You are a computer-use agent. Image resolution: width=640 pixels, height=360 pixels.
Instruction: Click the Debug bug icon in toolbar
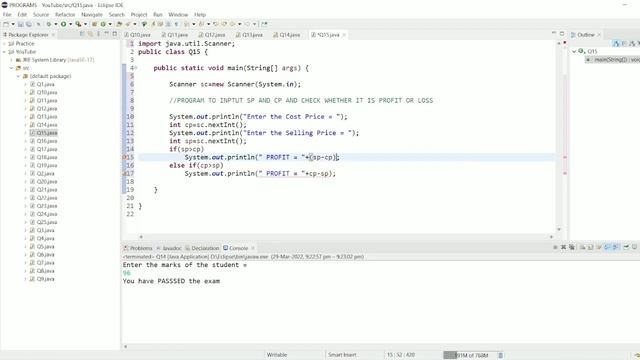tap(49, 24)
